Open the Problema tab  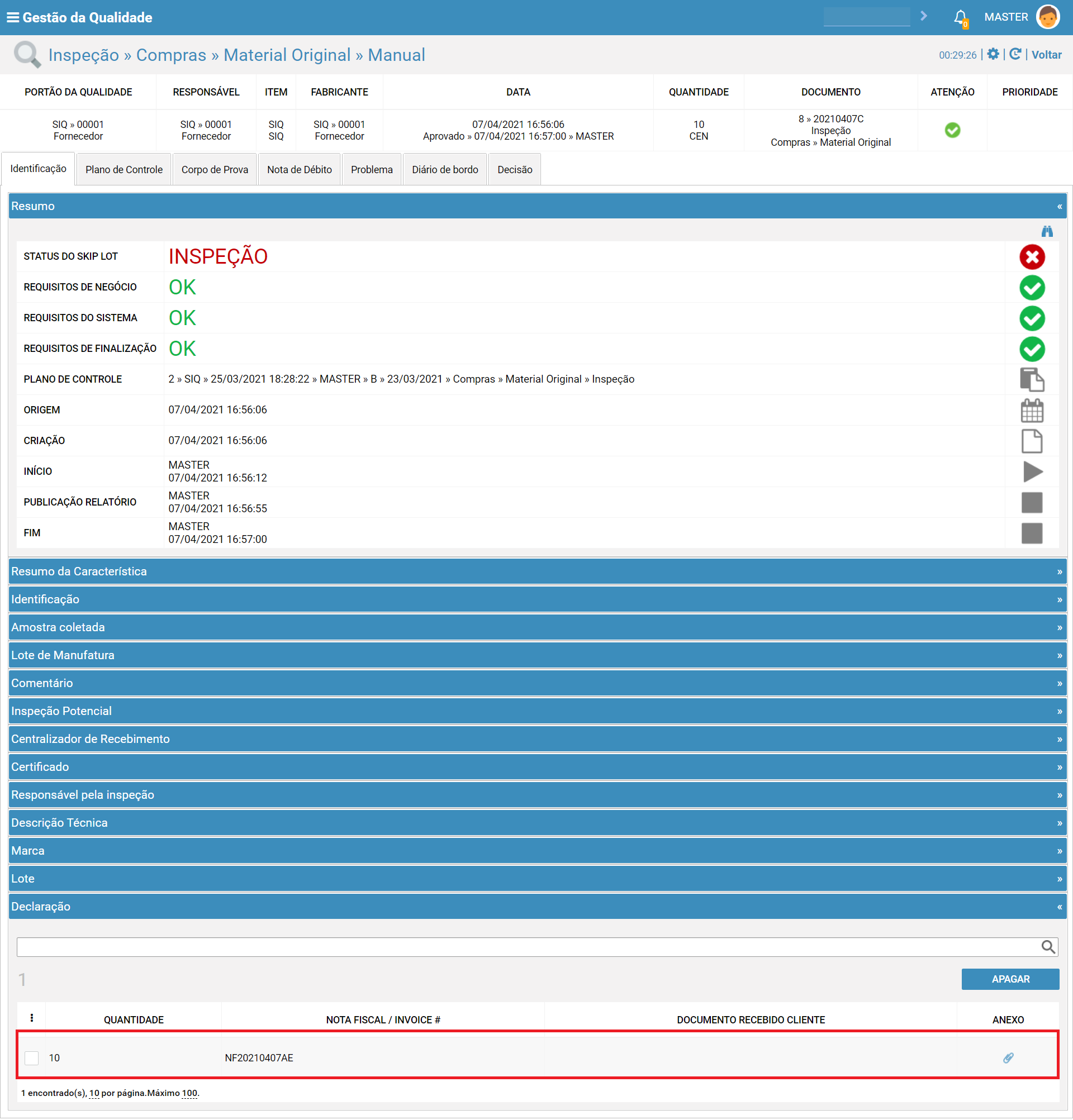372,170
